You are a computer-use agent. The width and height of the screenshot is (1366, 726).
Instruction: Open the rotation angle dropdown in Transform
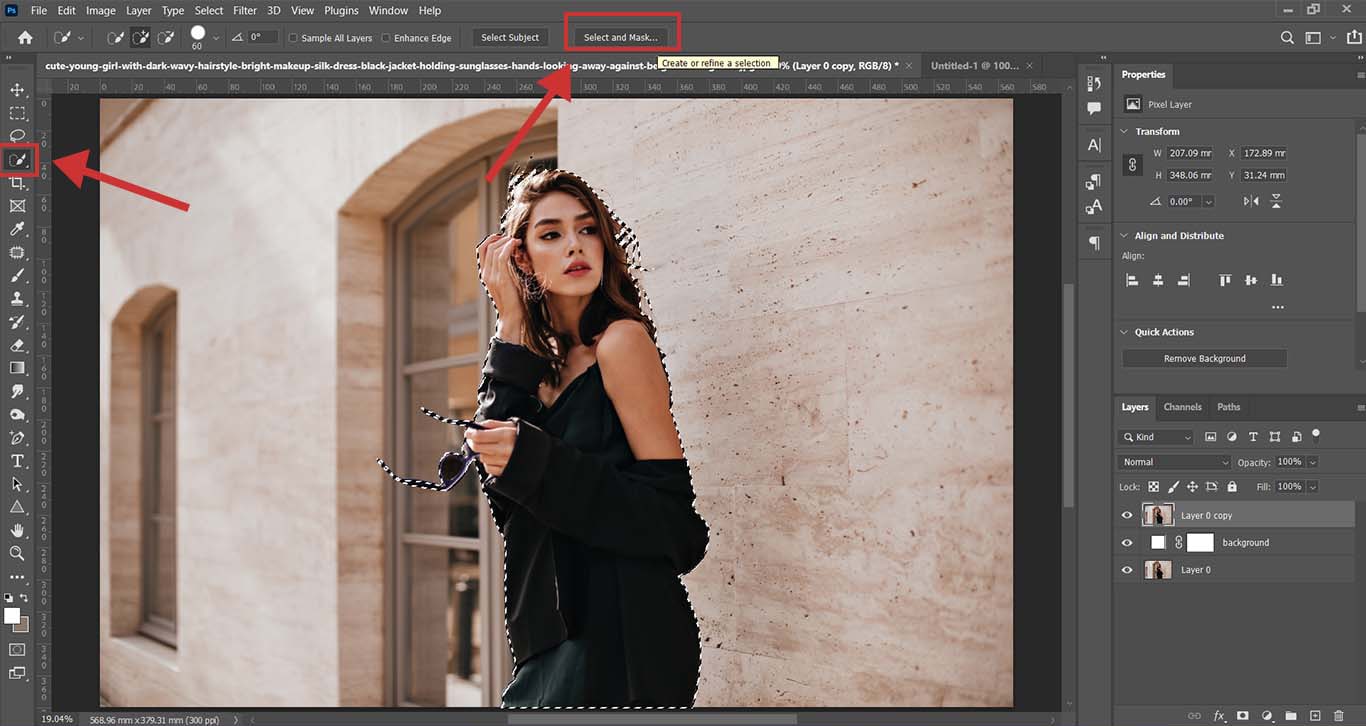click(1209, 201)
